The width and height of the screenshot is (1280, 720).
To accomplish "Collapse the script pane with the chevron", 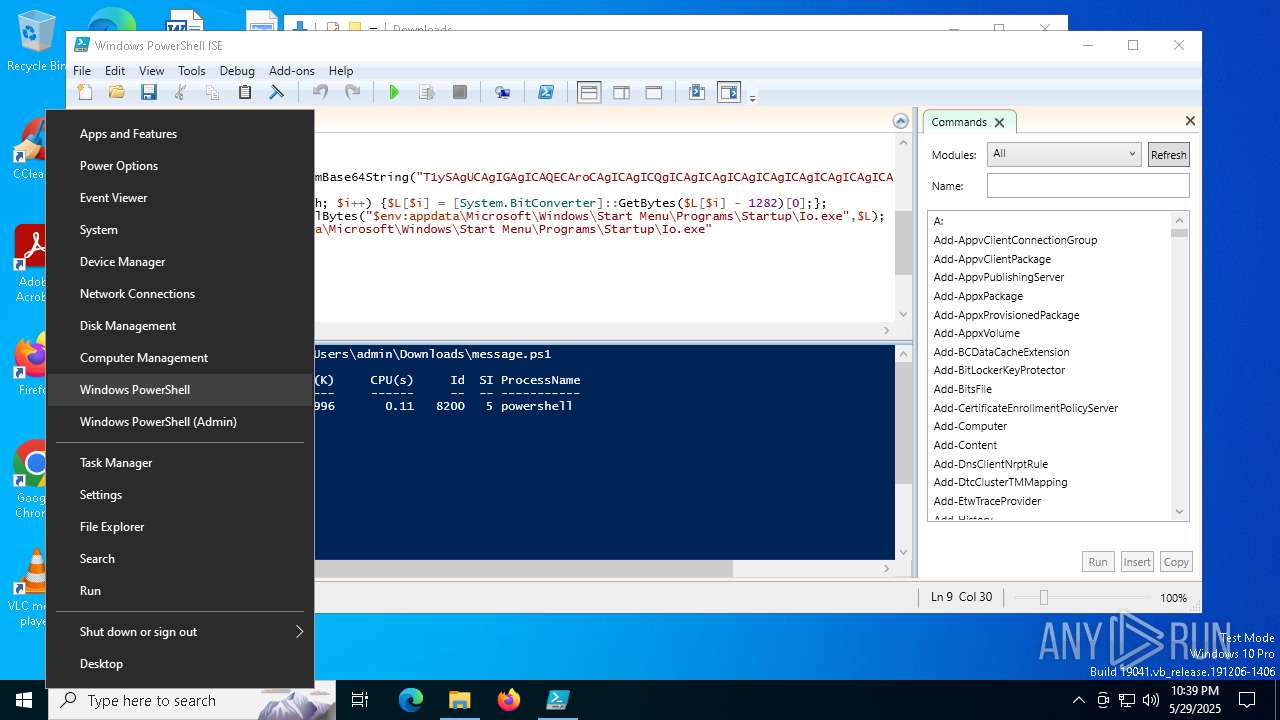I will point(901,121).
